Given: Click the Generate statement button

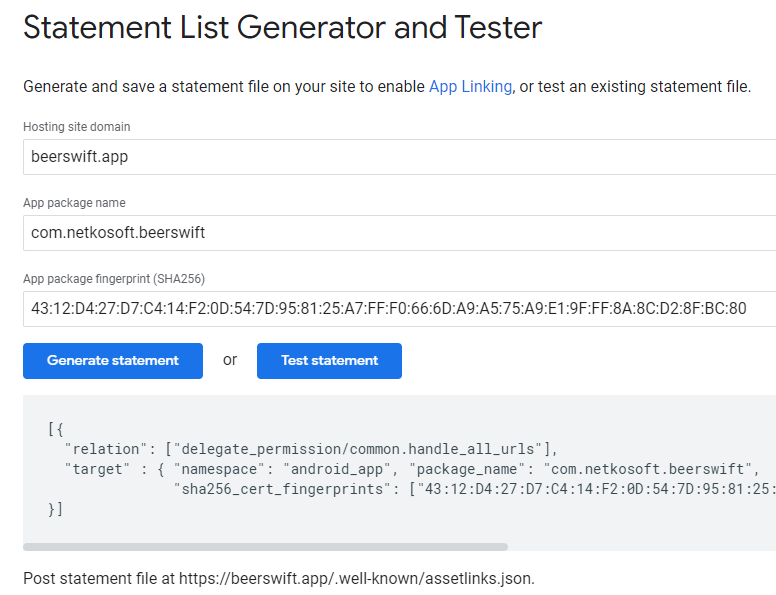Looking at the screenshot, I should coord(113,361).
